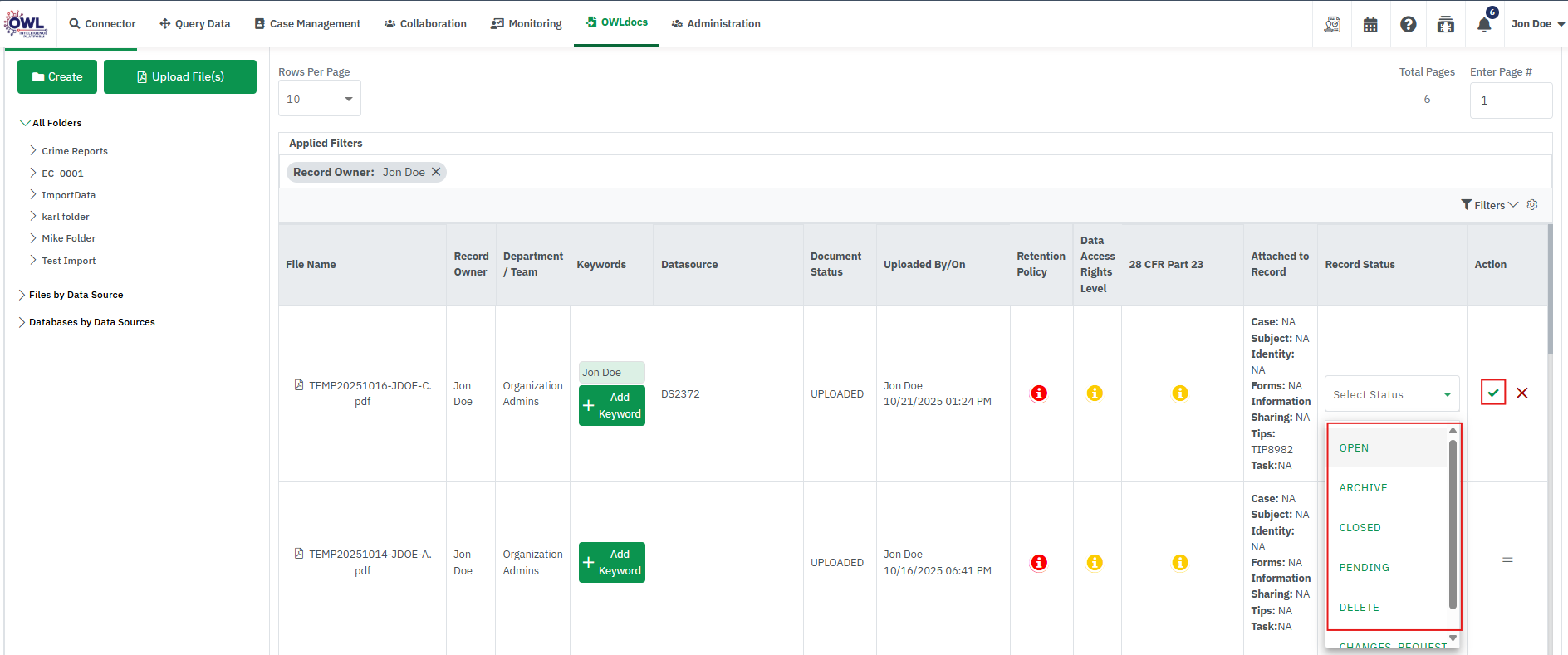Confirm status with green checkmark icon
The image size is (1568, 655).
pos(1492,393)
